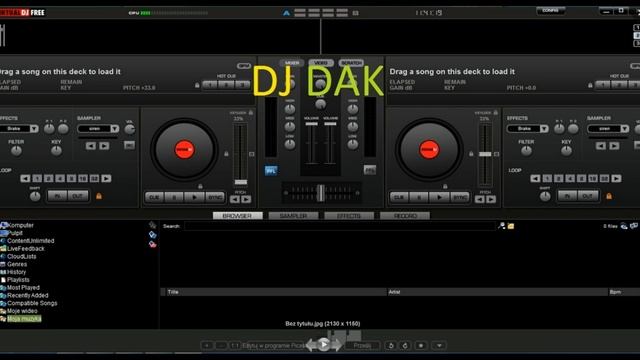Click the yellow folder icon beside search
640x360 pixels.
point(511,226)
